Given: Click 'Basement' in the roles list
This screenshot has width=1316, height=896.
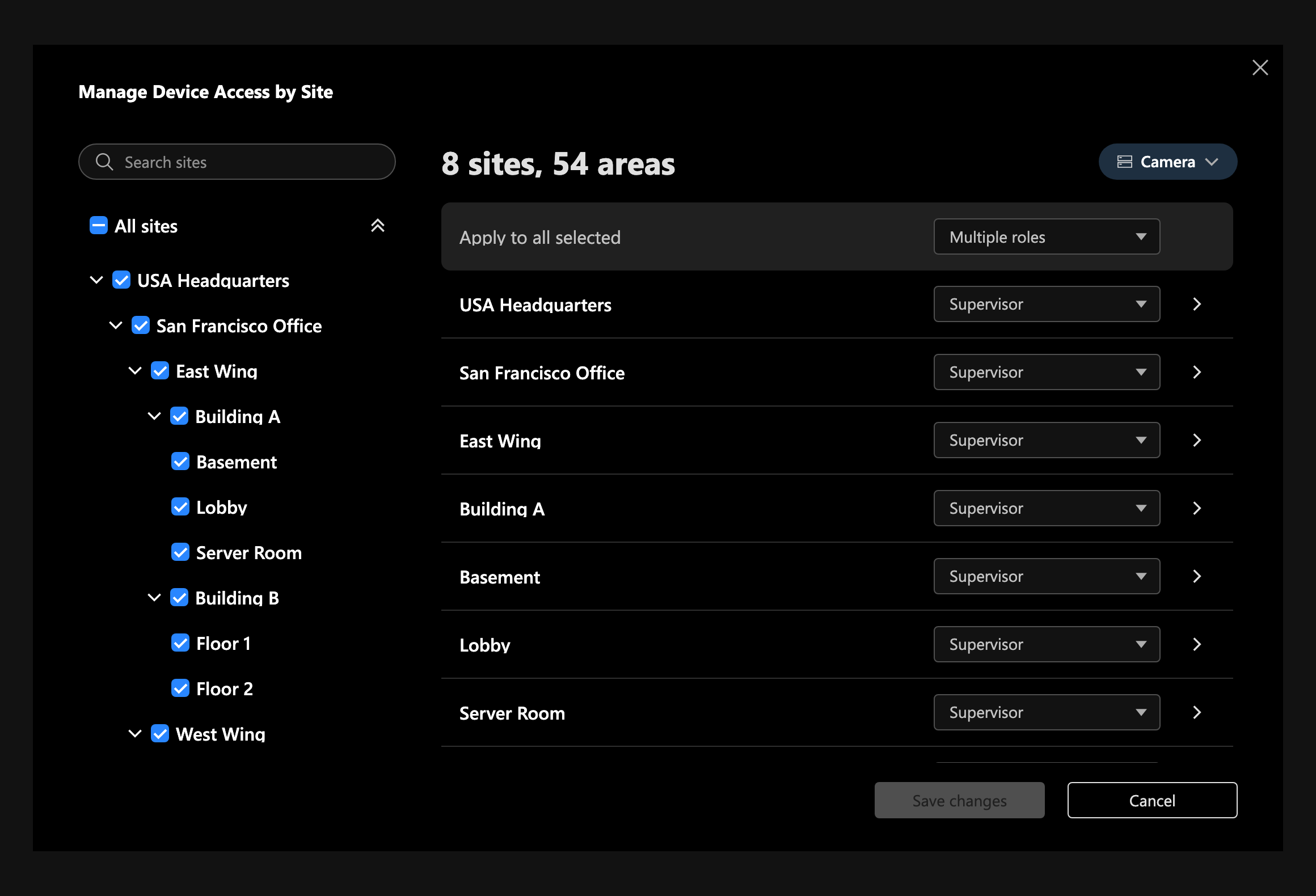Looking at the screenshot, I should (500, 577).
